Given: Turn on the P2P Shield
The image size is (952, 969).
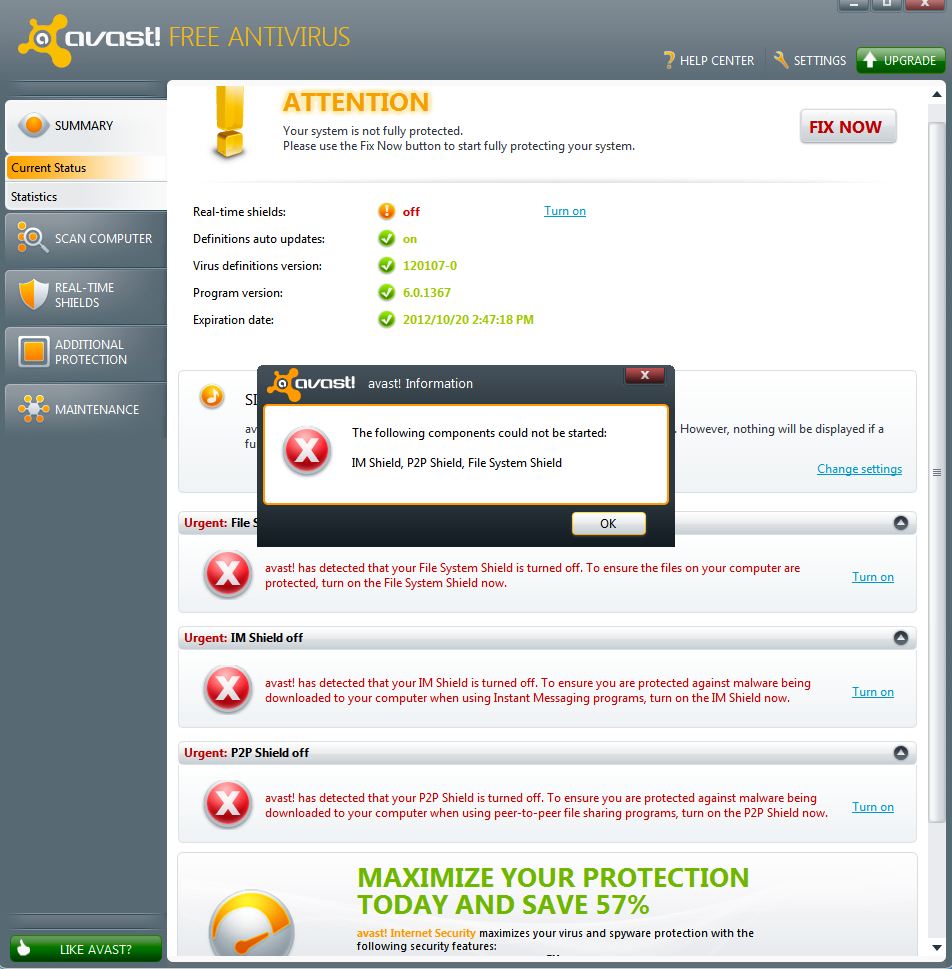Looking at the screenshot, I should click(872, 806).
